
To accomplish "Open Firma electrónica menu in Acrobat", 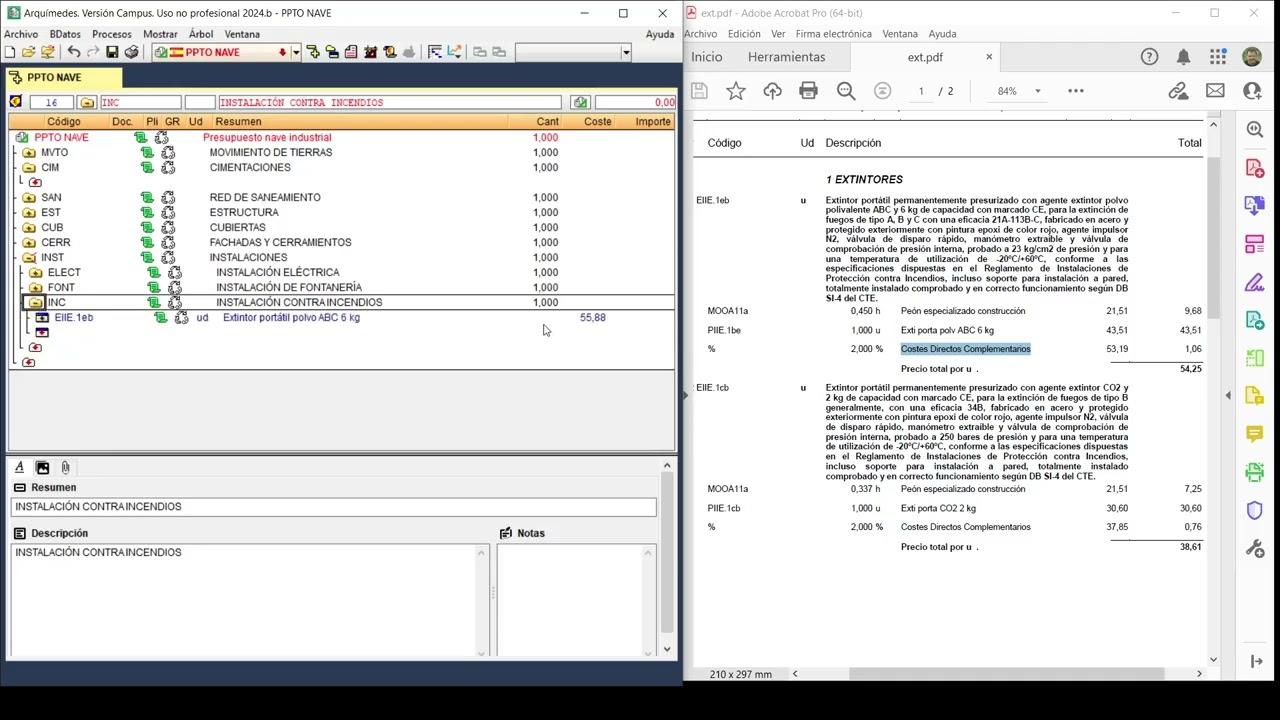I will coord(834,34).
